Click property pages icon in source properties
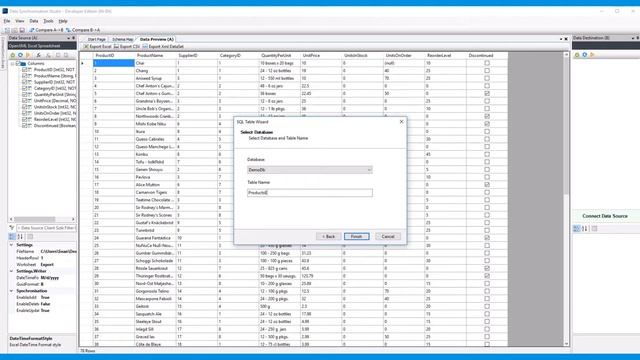 [x=30, y=237]
